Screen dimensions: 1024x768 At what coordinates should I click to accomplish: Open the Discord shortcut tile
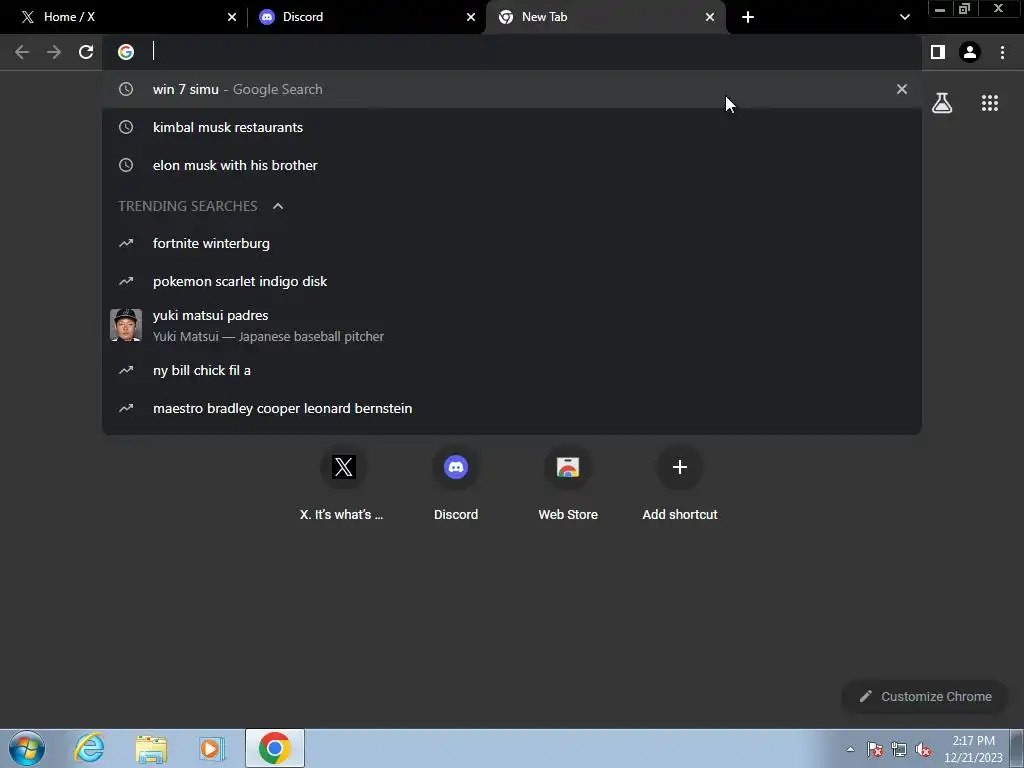click(x=456, y=483)
